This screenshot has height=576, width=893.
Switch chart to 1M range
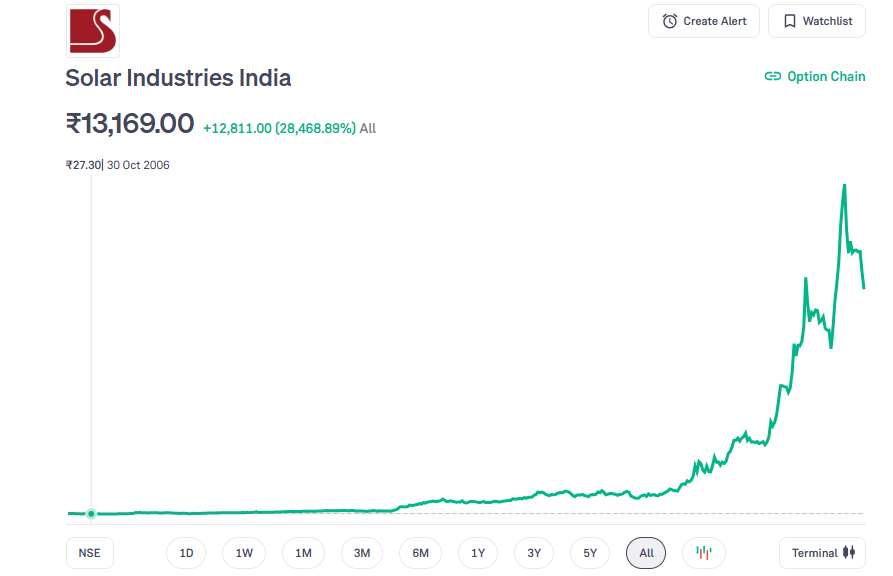click(303, 553)
